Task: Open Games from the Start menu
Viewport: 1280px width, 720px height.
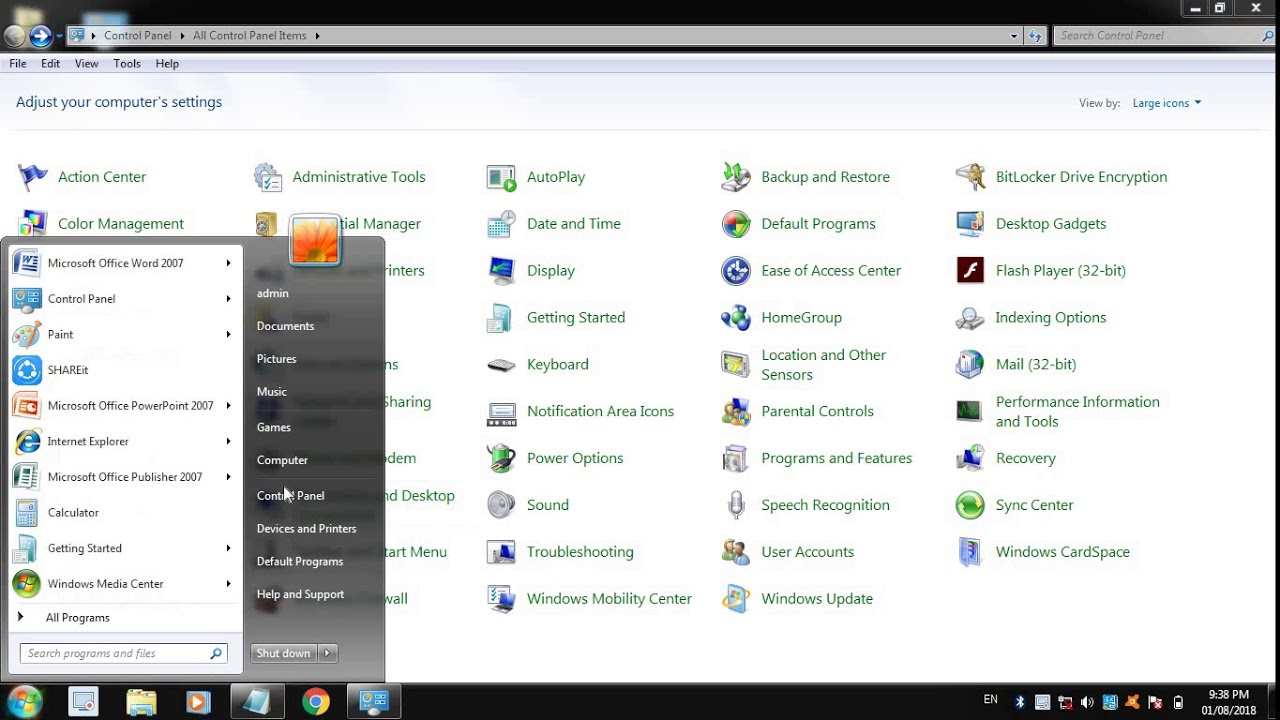Action: pos(273,427)
